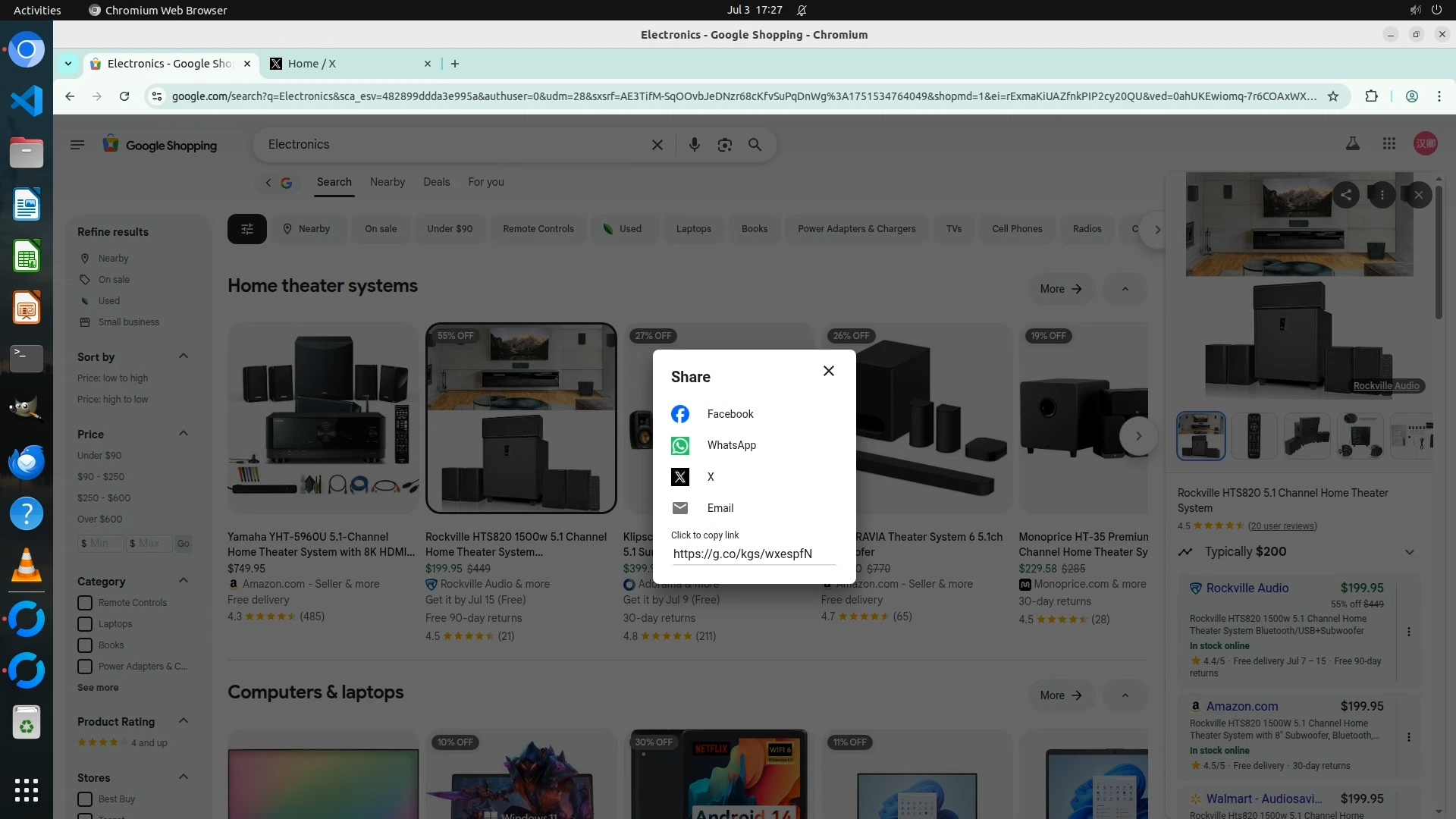The height and width of the screenshot is (819, 1456).
Task: Enable the Best Buy store checkbox
Action: [85, 799]
